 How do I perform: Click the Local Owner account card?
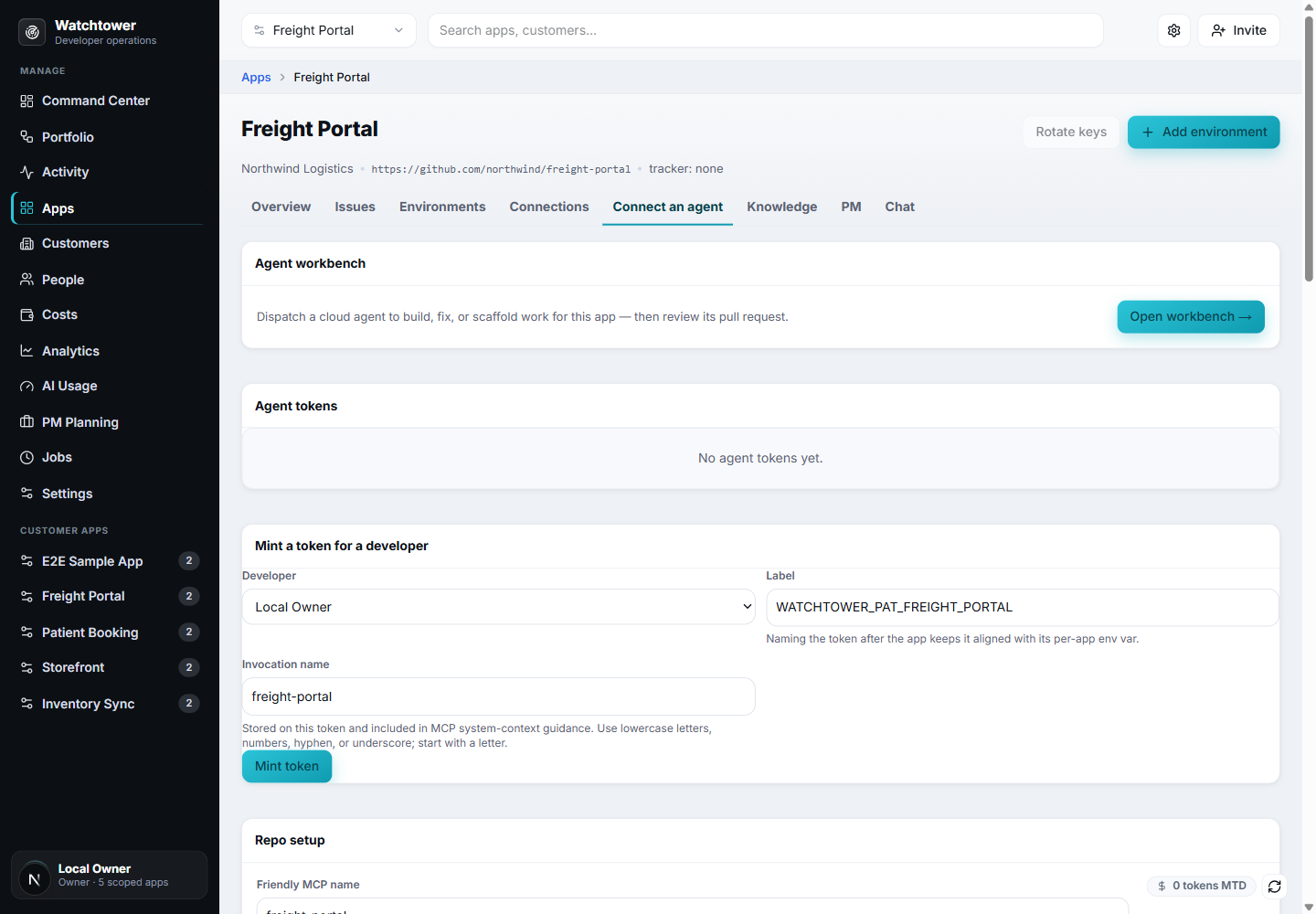pyautogui.click(x=110, y=876)
